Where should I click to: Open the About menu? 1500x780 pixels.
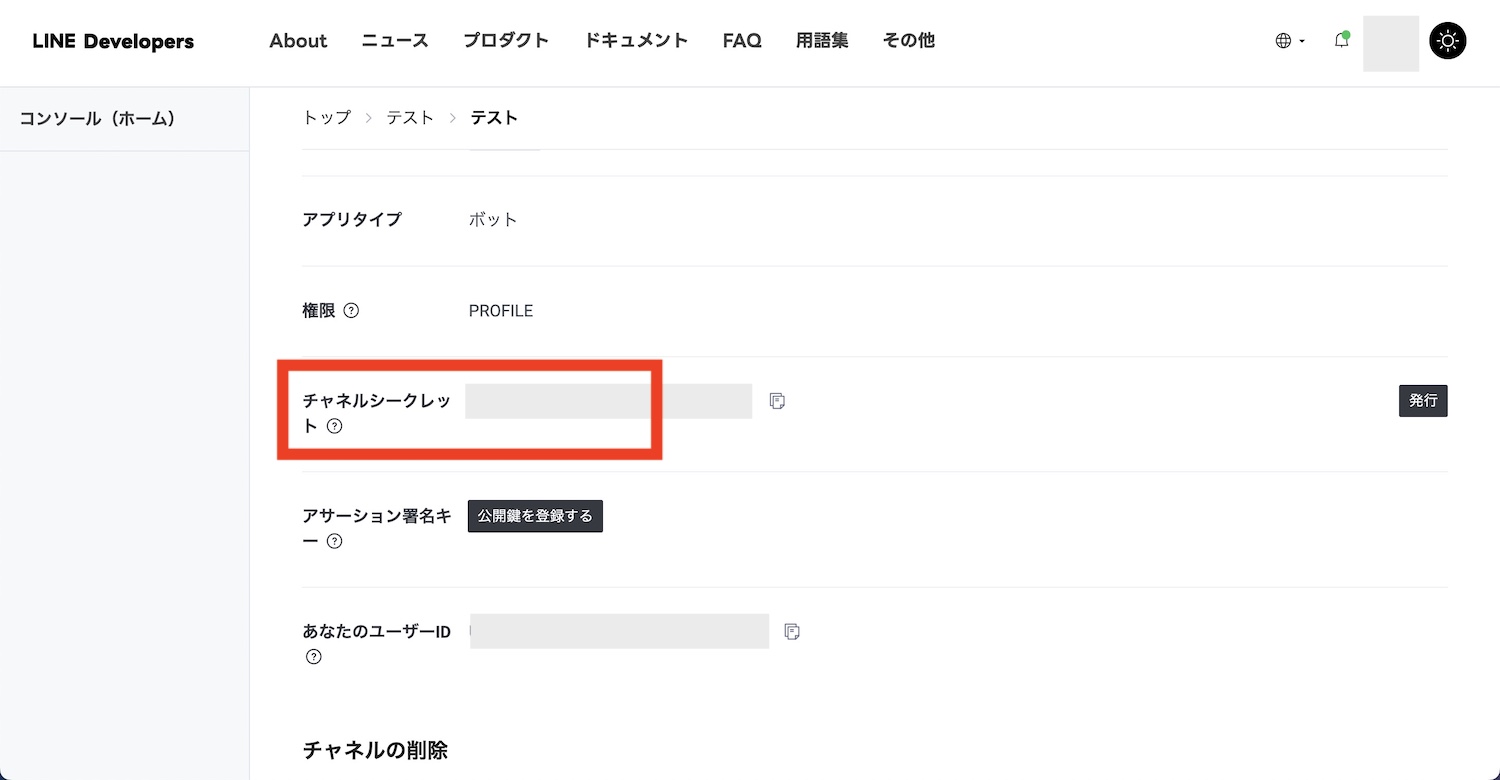point(298,41)
